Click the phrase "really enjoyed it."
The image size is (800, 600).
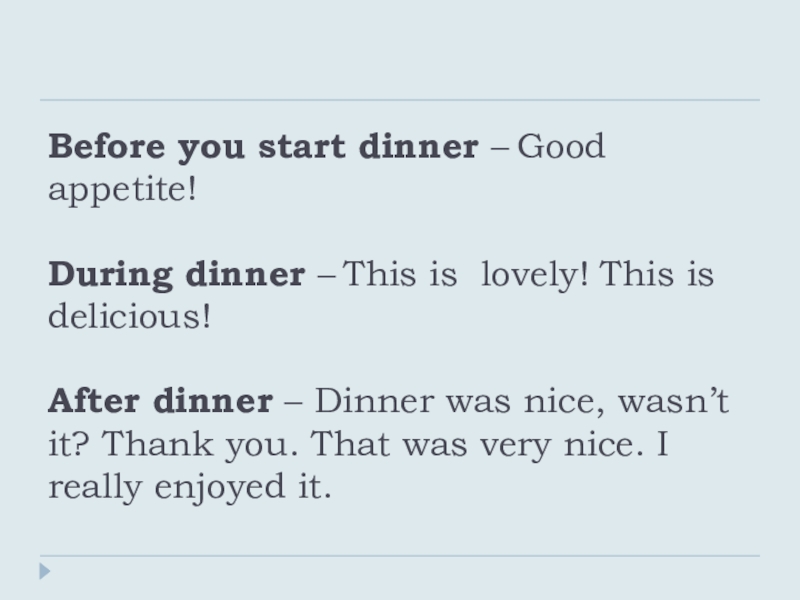pos(189,487)
